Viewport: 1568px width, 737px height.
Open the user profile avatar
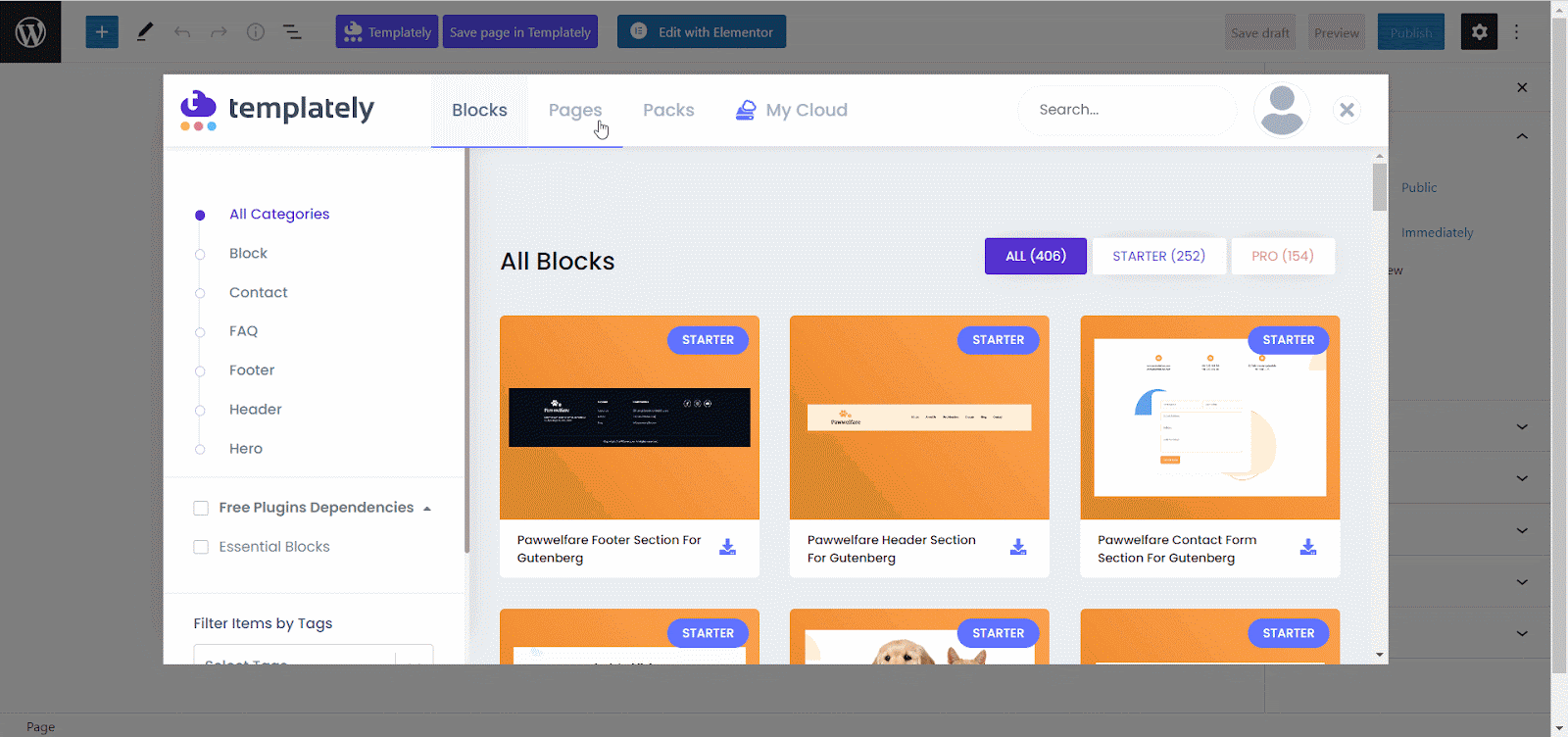1282,110
